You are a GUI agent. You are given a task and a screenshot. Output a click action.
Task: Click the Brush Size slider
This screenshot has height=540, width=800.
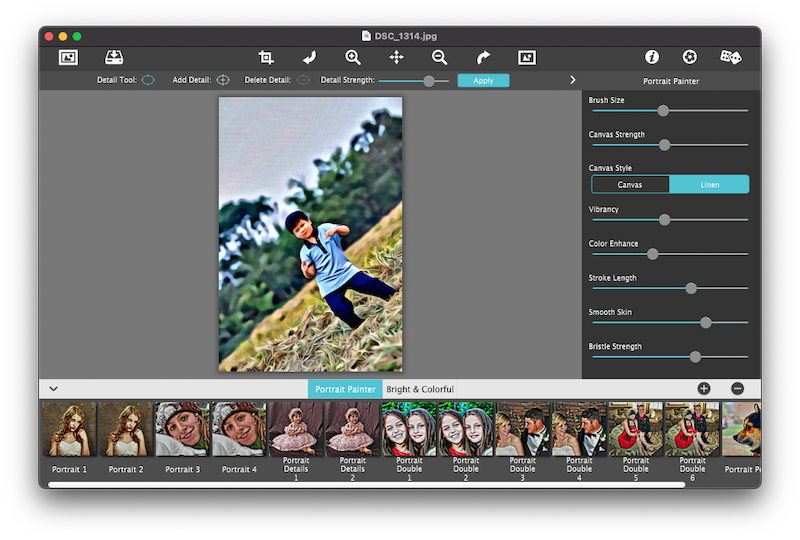coord(663,111)
